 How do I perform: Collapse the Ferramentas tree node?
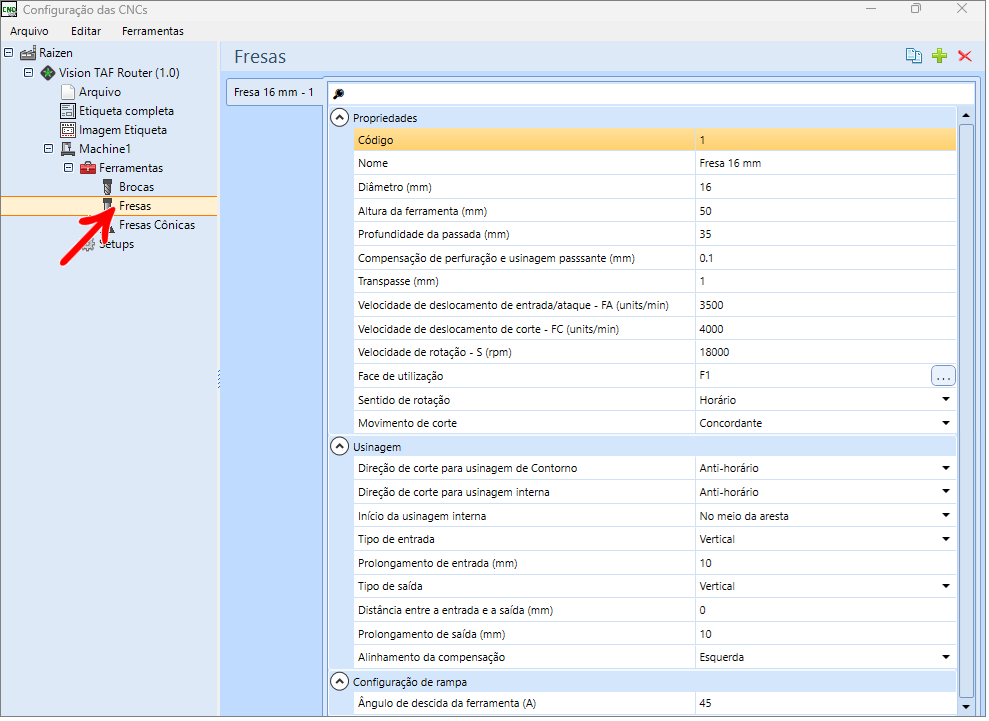point(68,168)
